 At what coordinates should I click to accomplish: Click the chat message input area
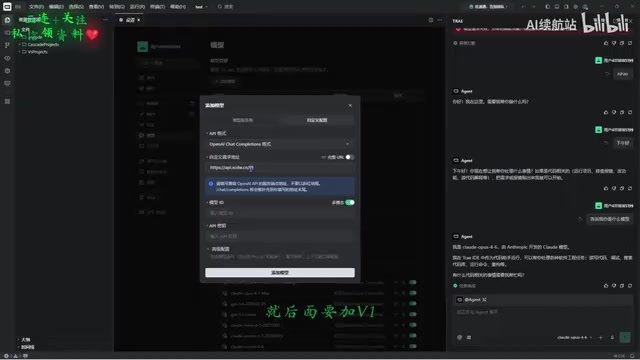click(543, 318)
